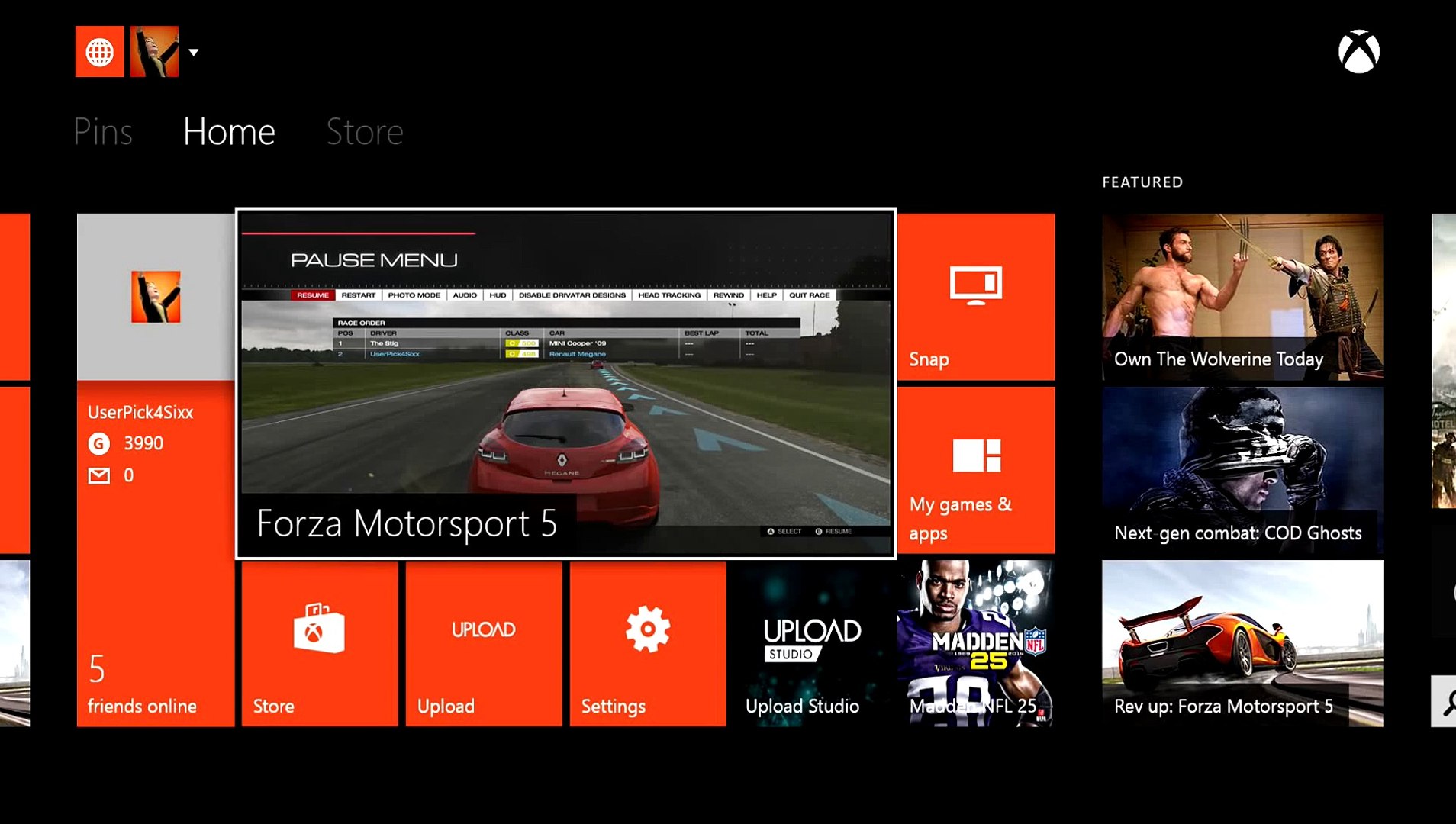Open featured Own The Wolverine Today

click(1242, 297)
